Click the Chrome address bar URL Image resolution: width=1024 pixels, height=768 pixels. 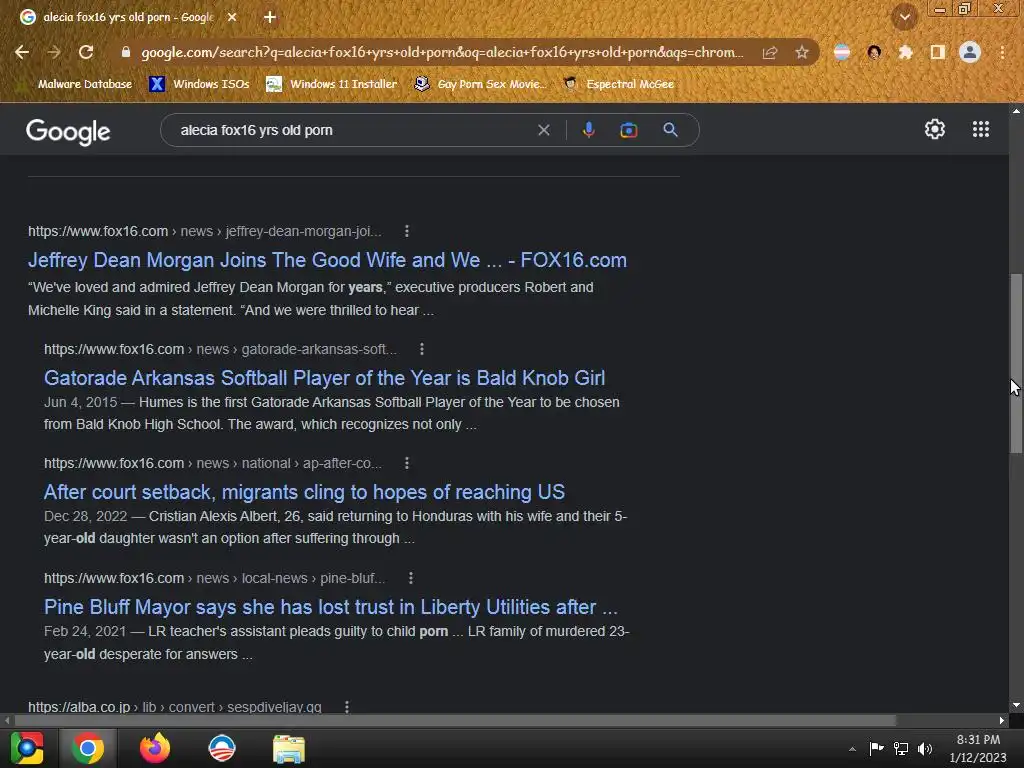pos(442,52)
